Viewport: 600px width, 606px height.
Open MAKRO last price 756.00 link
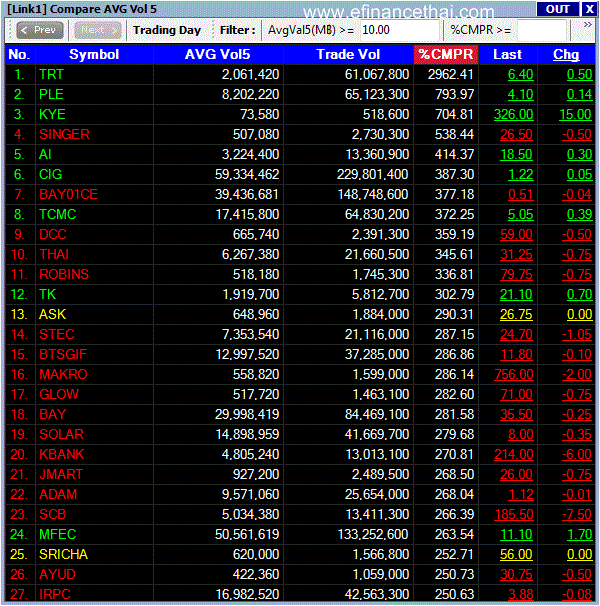click(514, 374)
